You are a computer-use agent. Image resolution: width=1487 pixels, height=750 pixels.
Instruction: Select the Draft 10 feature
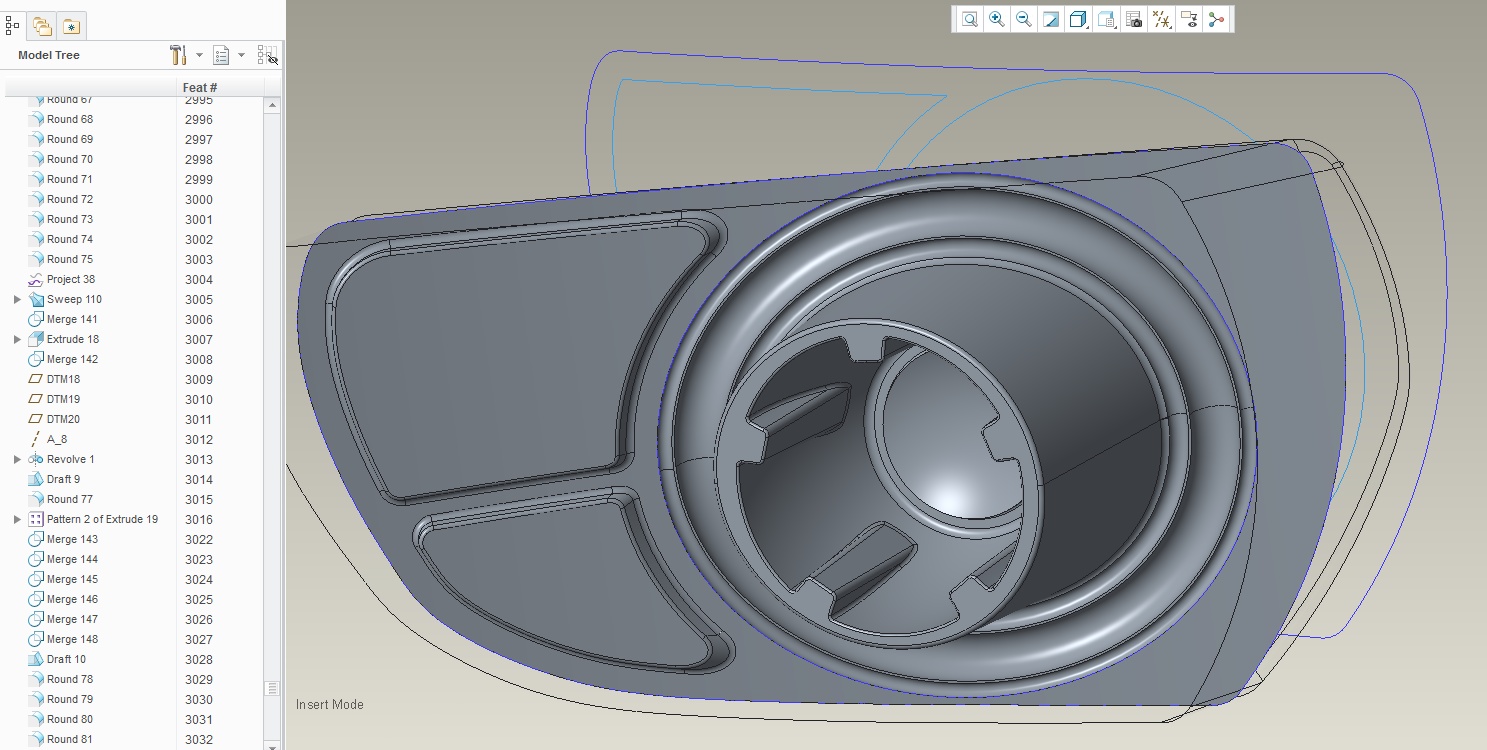66,659
